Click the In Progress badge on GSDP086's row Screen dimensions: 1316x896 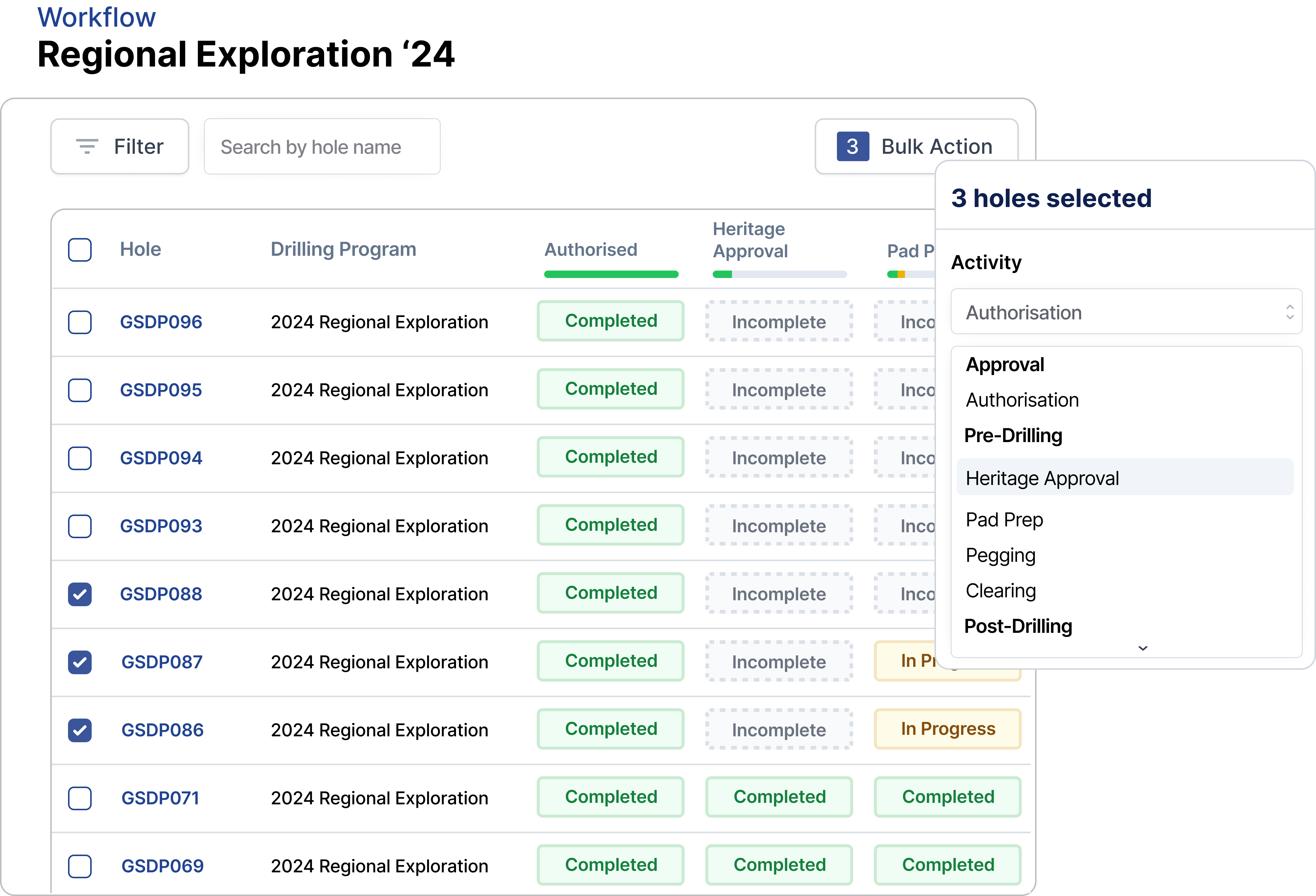point(947,729)
